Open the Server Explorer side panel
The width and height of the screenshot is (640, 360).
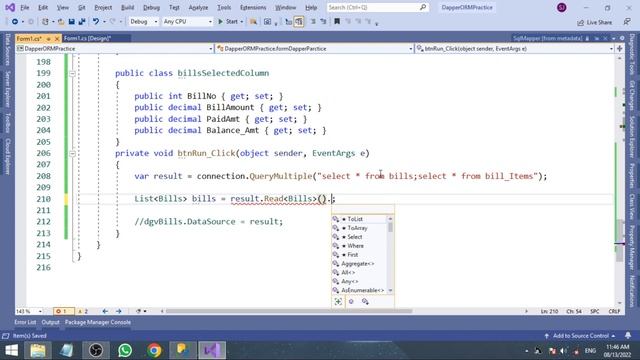[x=7, y=89]
